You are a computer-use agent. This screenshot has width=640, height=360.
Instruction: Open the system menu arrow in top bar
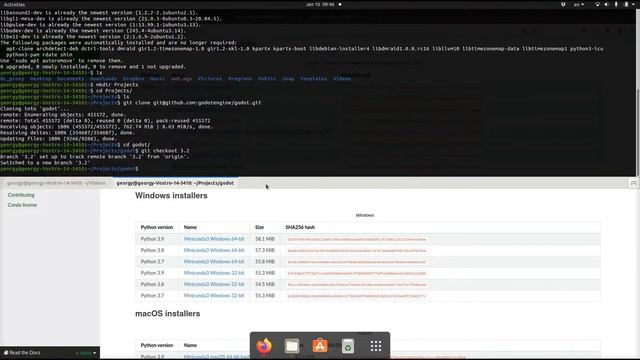coord(634,4)
